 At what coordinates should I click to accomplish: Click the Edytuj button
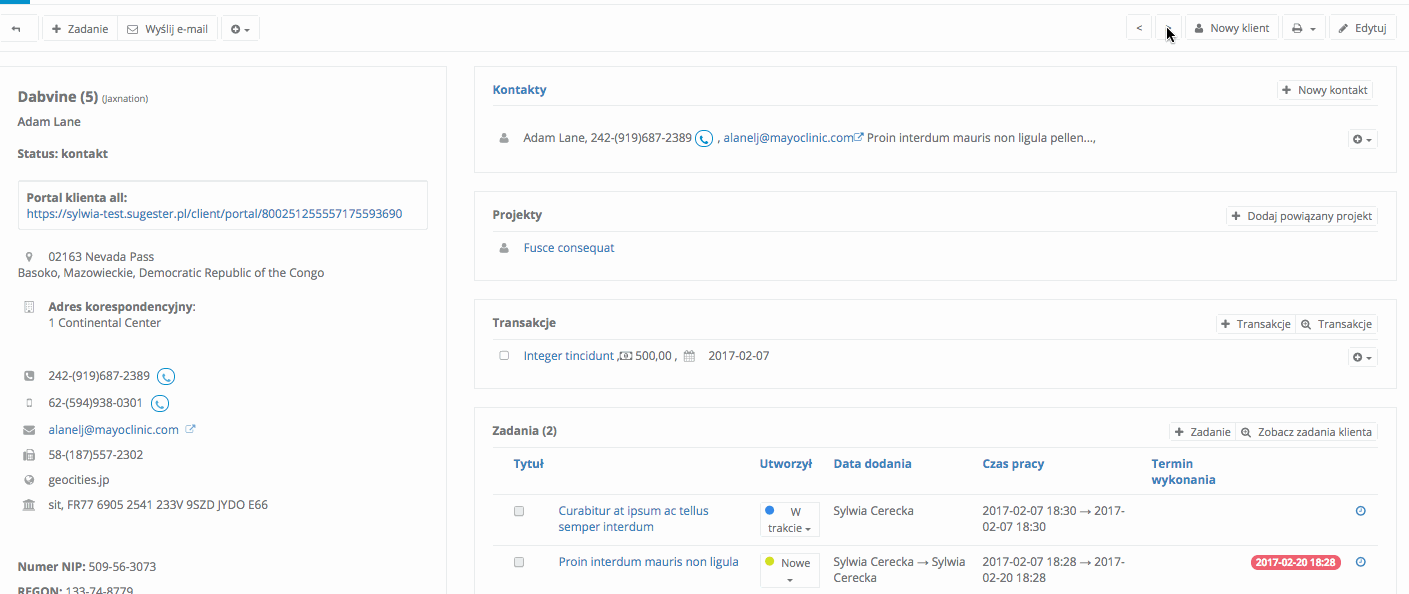click(1362, 29)
